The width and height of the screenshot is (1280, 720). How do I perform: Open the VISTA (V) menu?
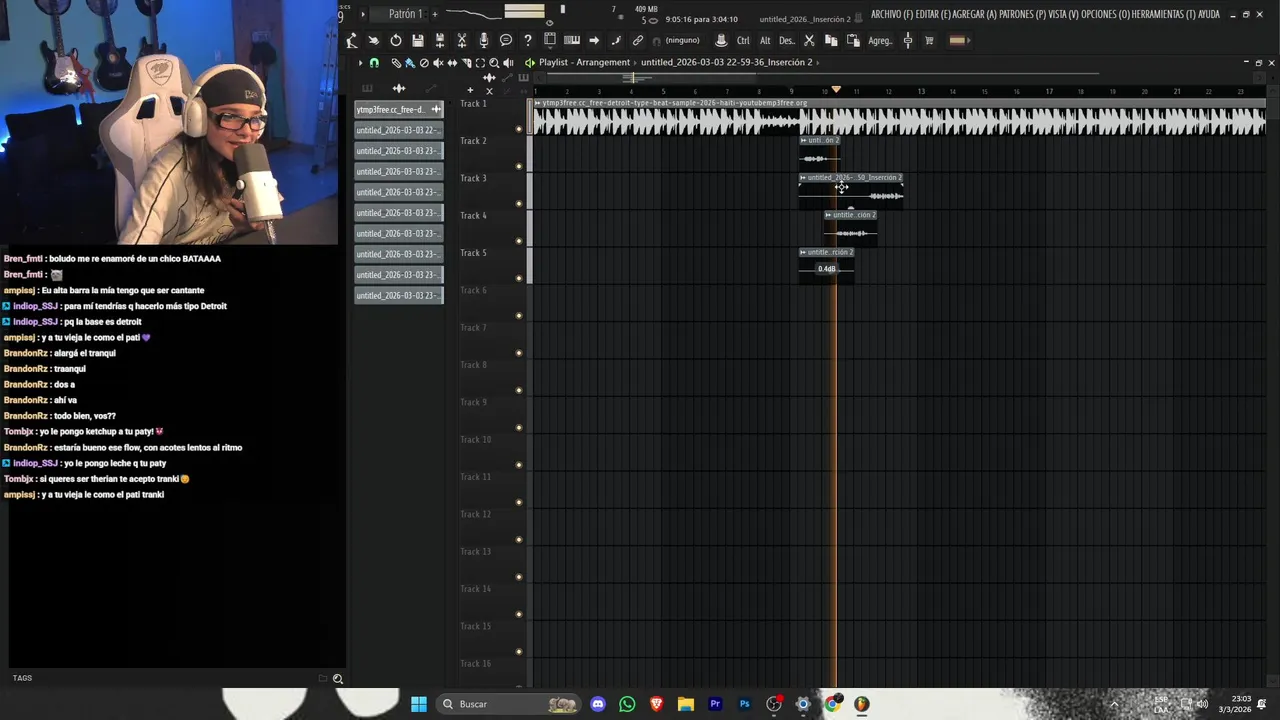click(x=1064, y=14)
